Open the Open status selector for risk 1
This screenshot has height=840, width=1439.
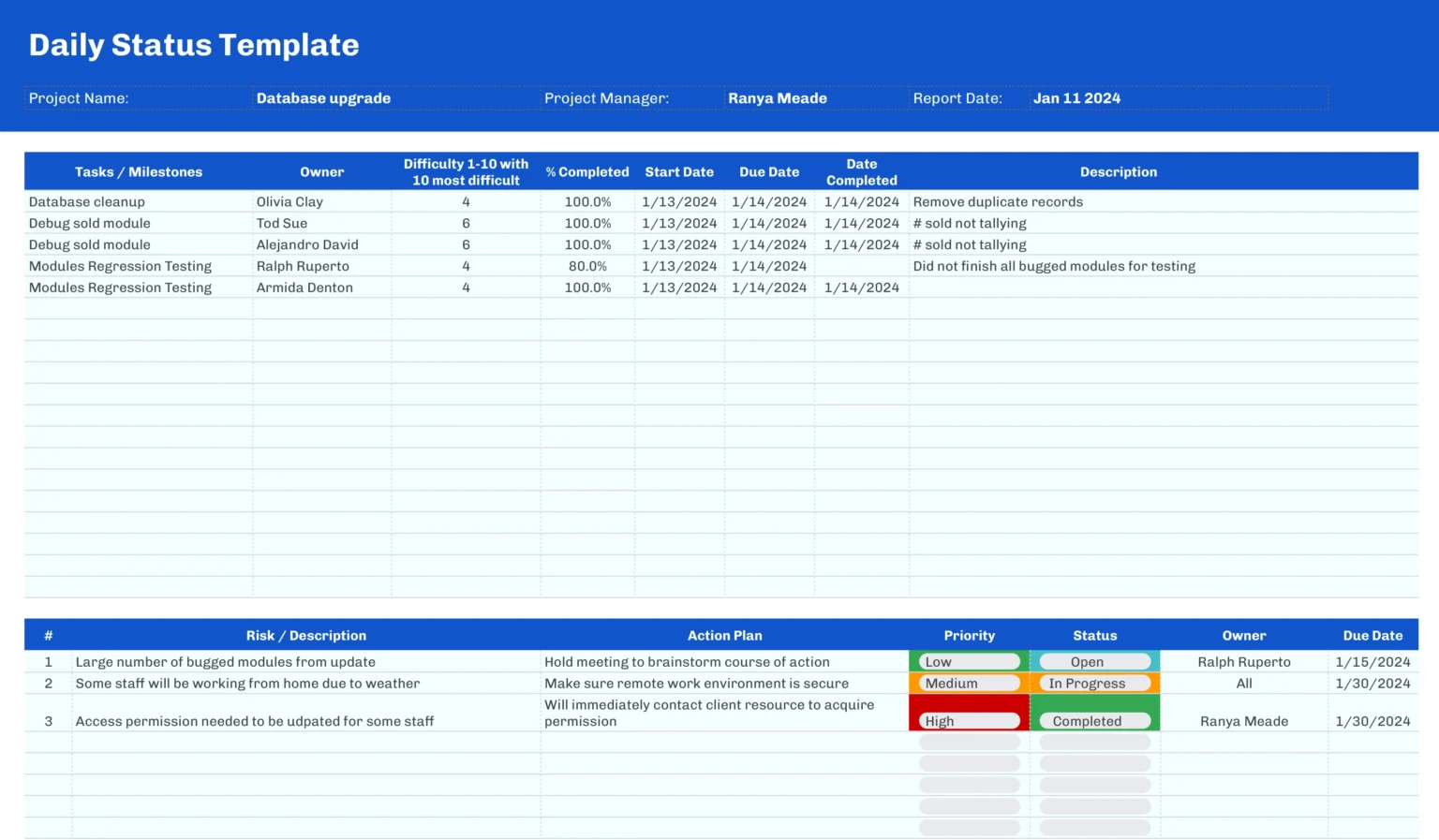[x=1093, y=661]
